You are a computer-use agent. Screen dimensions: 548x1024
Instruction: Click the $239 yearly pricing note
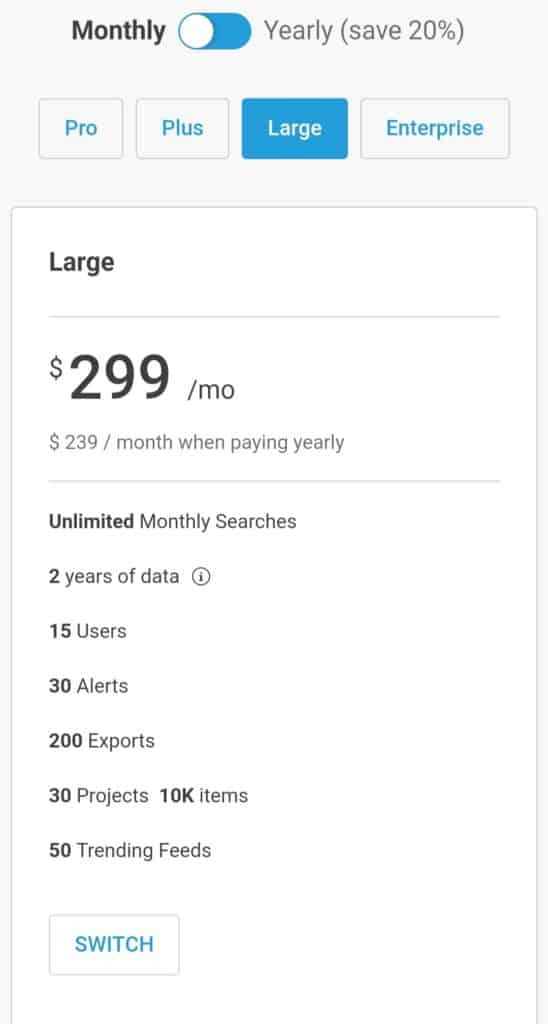point(197,443)
